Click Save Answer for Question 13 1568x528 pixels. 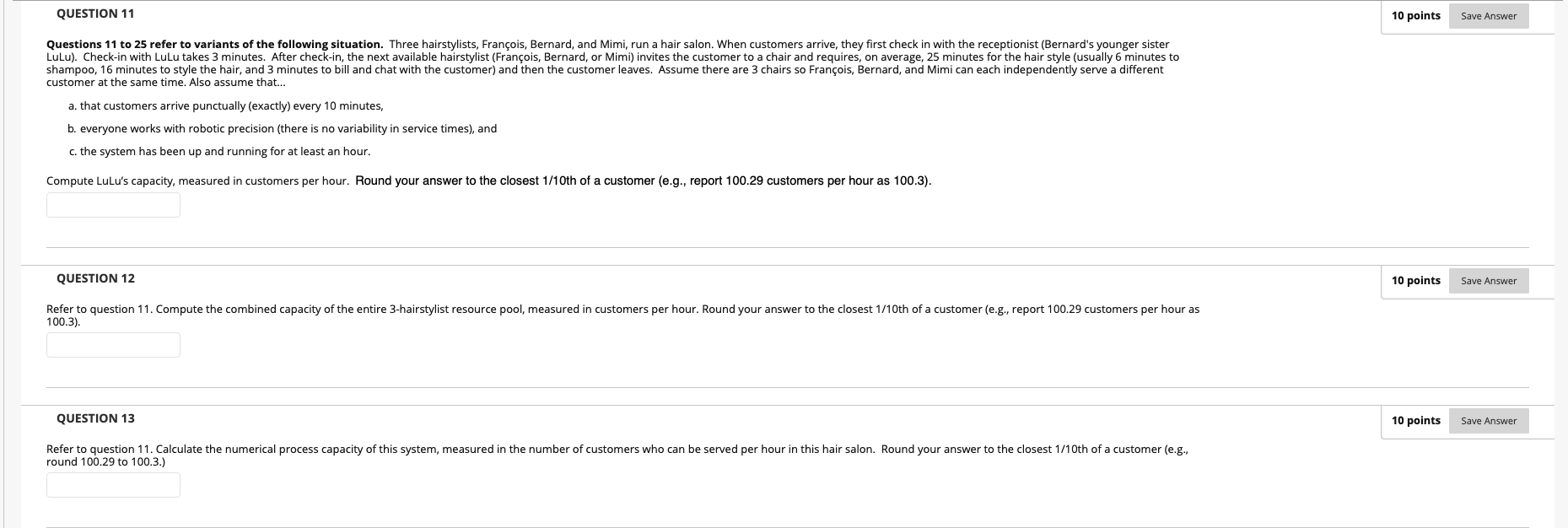tap(1487, 420)
